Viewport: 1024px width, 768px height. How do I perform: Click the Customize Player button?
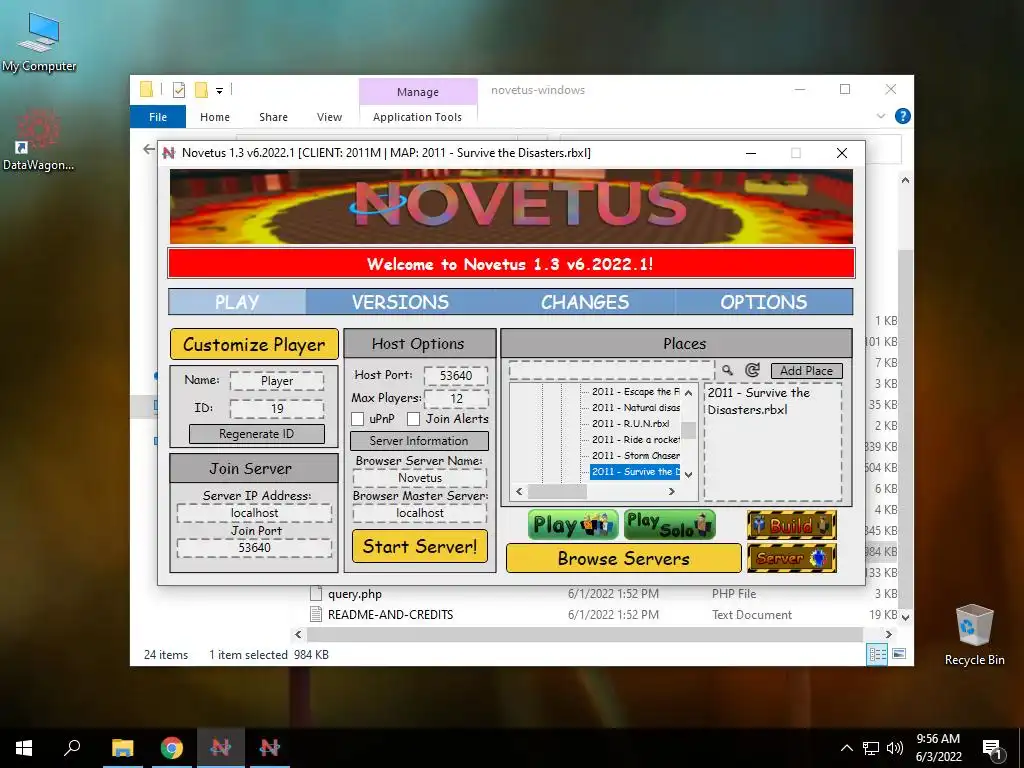(254, 344)
